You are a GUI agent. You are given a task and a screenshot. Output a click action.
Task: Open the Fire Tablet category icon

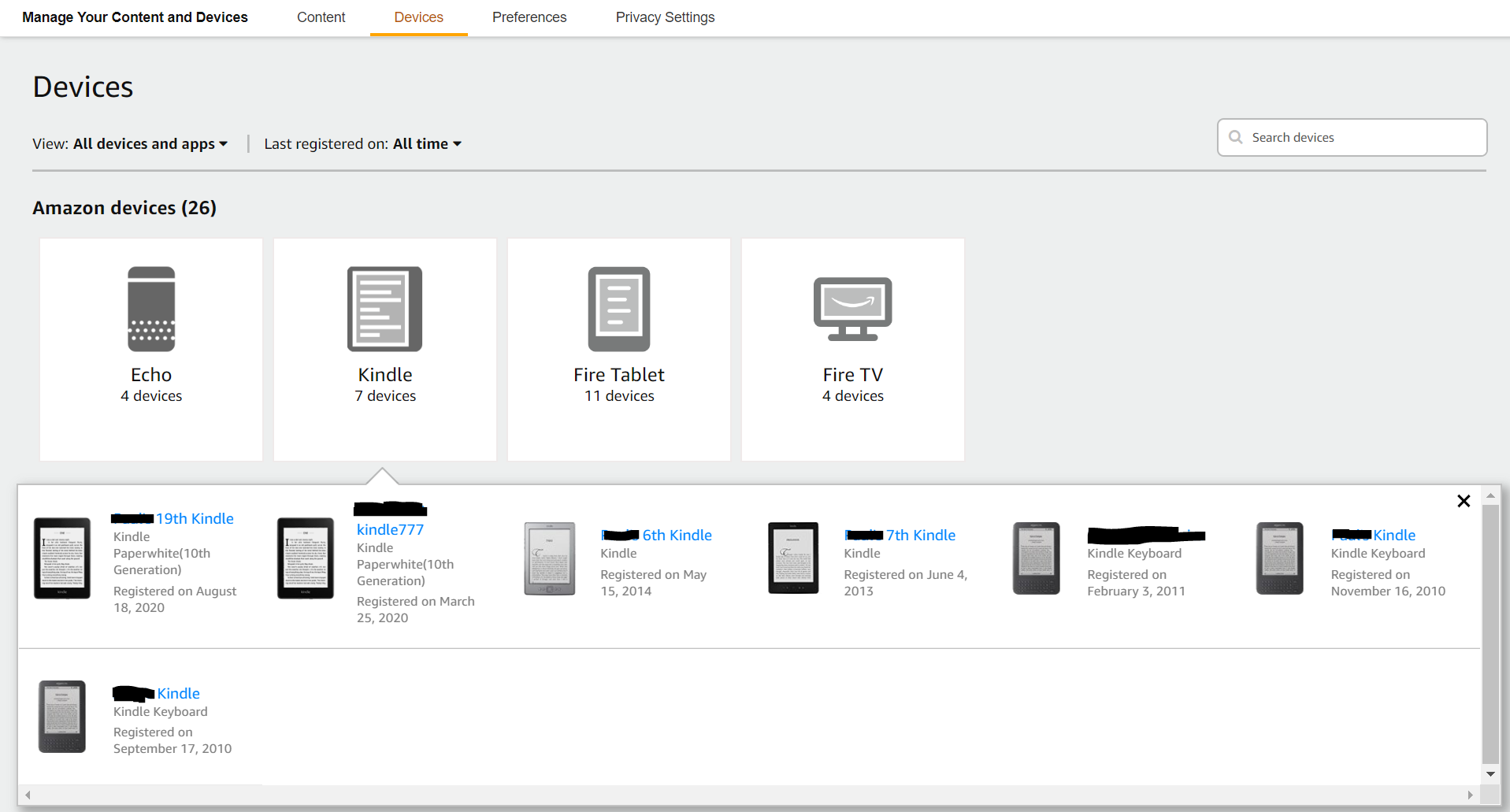point(618,309)
